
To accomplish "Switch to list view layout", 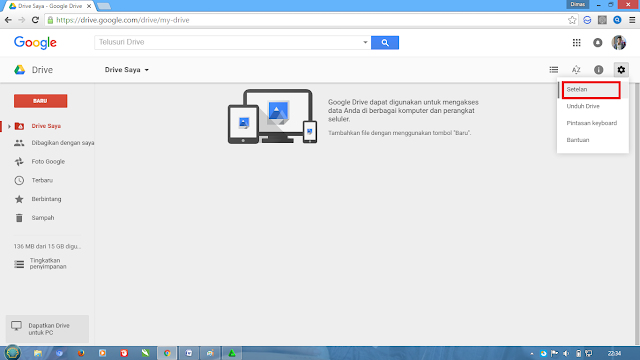I will click(x=553, y=70).
